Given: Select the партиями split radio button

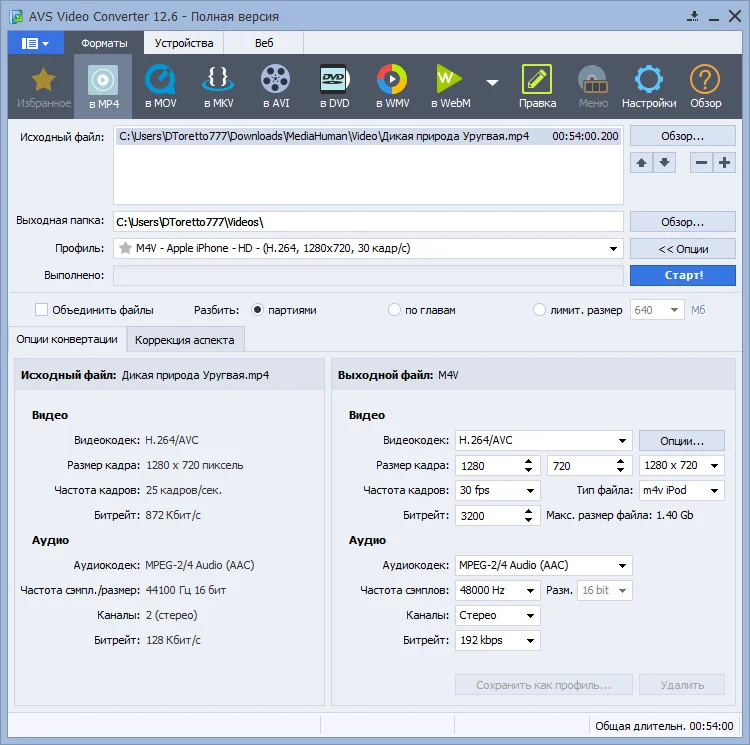Looking at the screenshot, I should pos(257,310).
